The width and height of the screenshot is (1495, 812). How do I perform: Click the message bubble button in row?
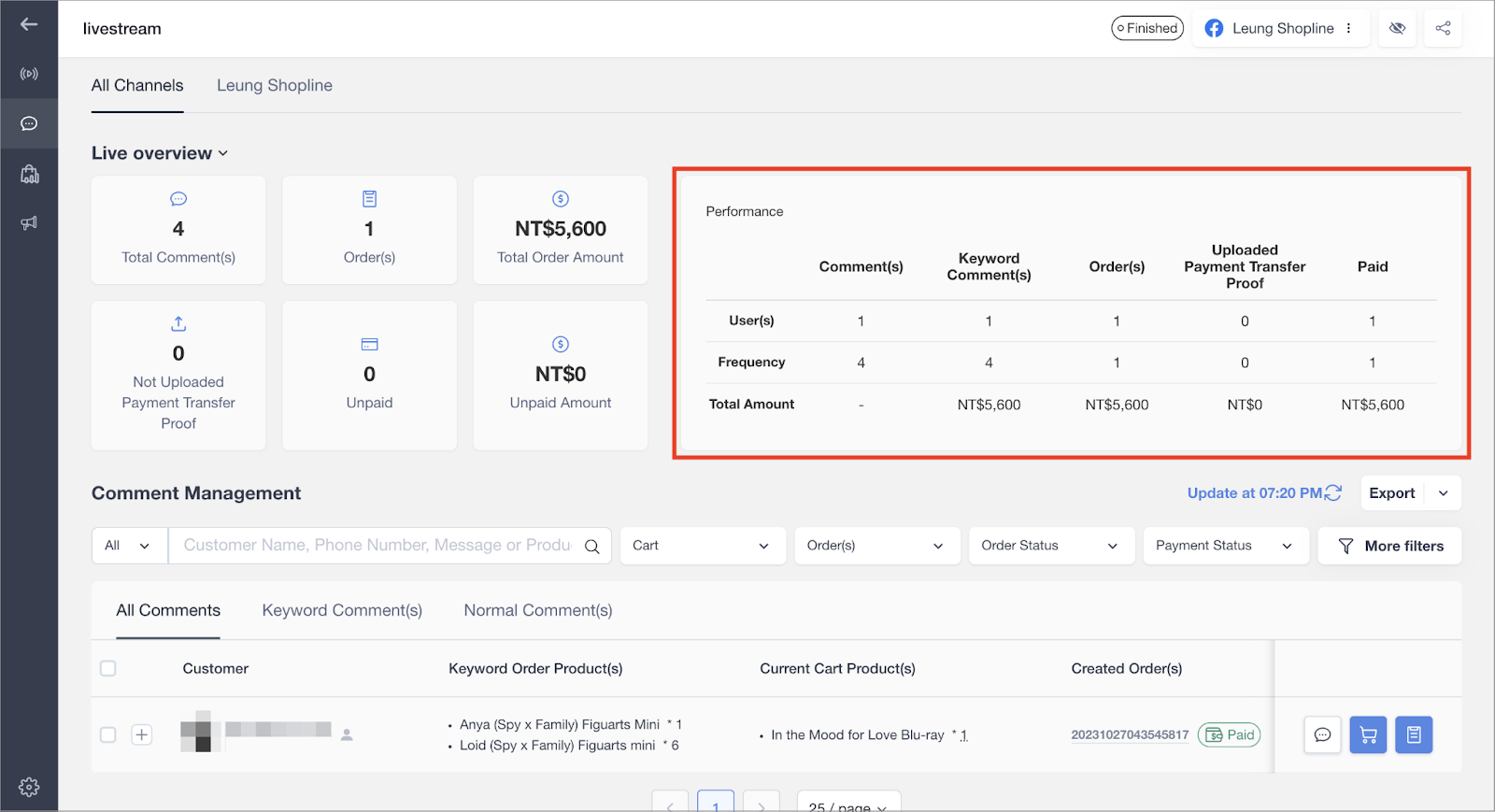[1322, 734]
